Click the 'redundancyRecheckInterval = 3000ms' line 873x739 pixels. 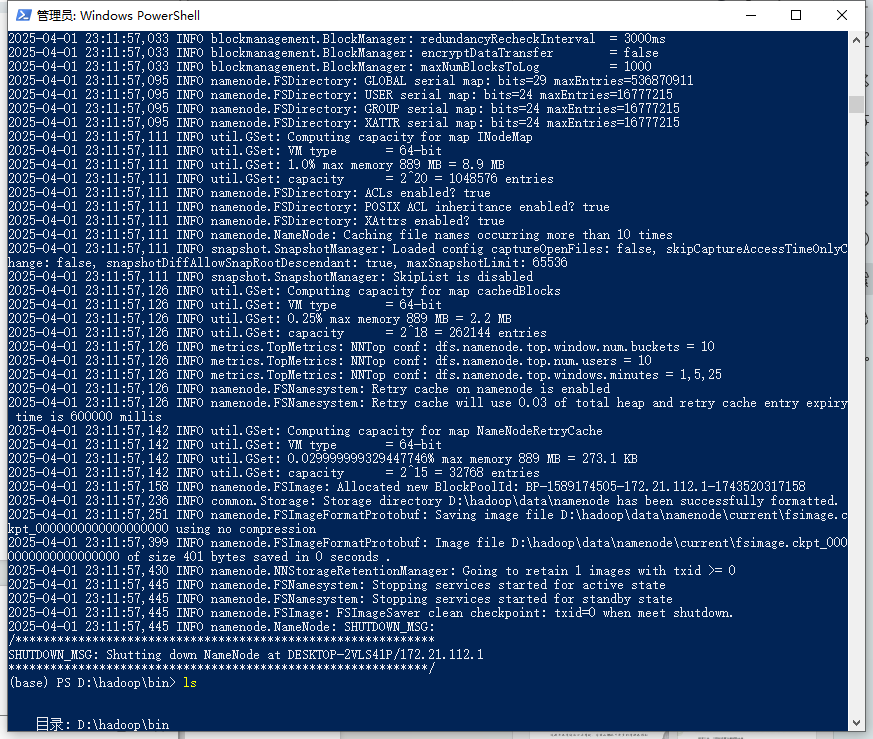337,39
